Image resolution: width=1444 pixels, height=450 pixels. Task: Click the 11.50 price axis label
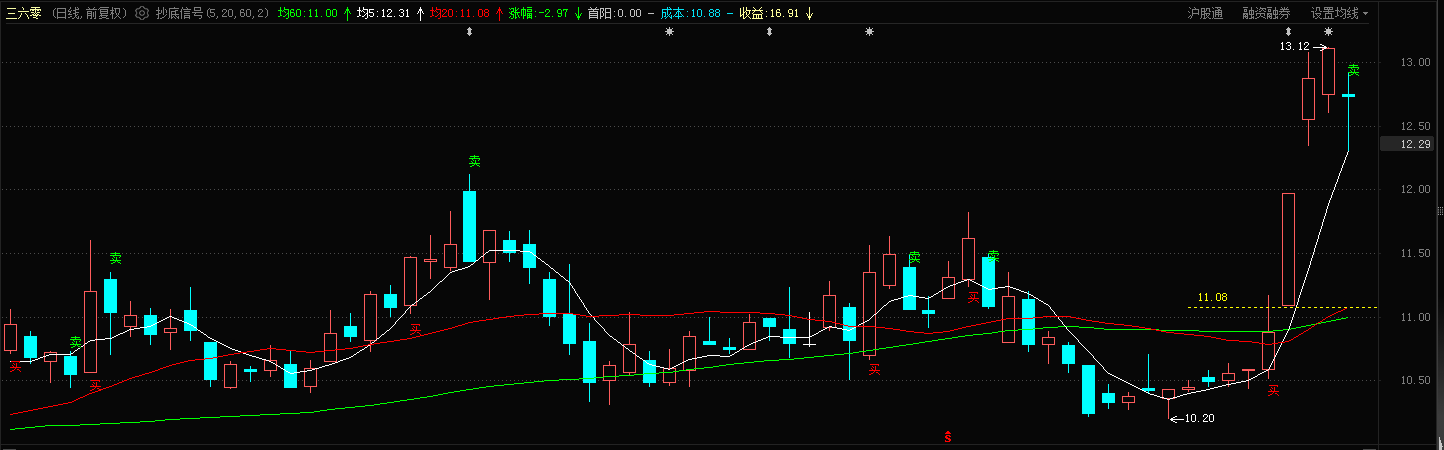click(x=1416, y=254)
